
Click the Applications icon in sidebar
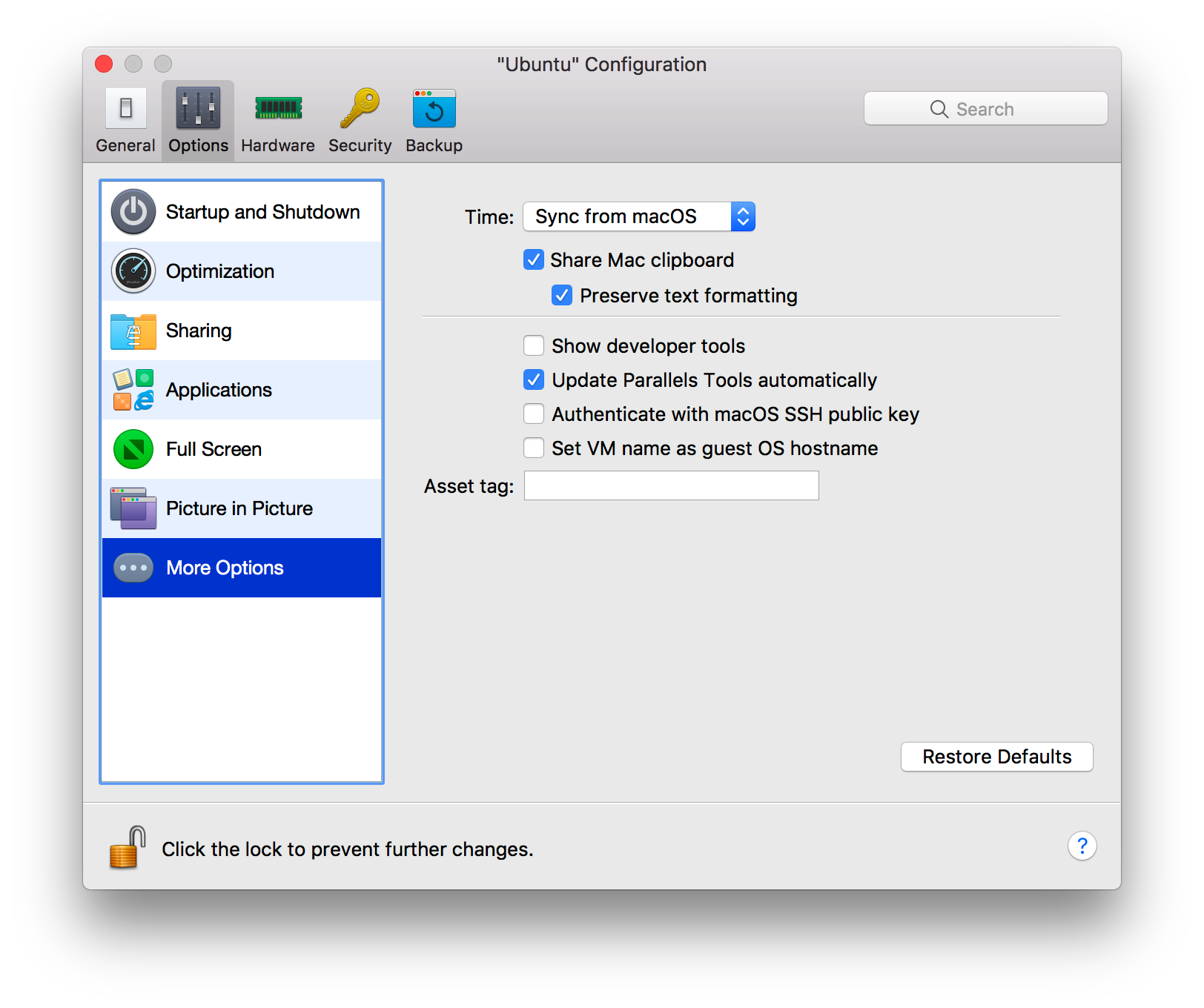click(x=133, y=390)
